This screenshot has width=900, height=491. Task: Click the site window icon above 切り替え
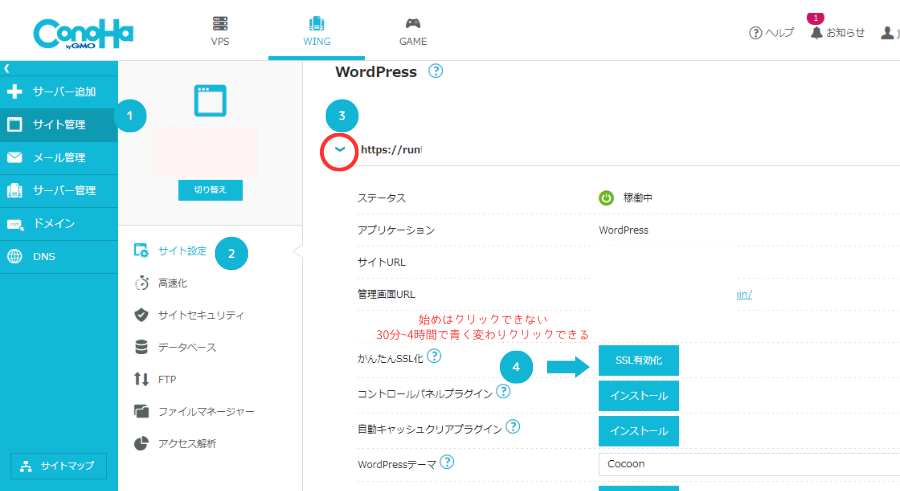point(210,100)
